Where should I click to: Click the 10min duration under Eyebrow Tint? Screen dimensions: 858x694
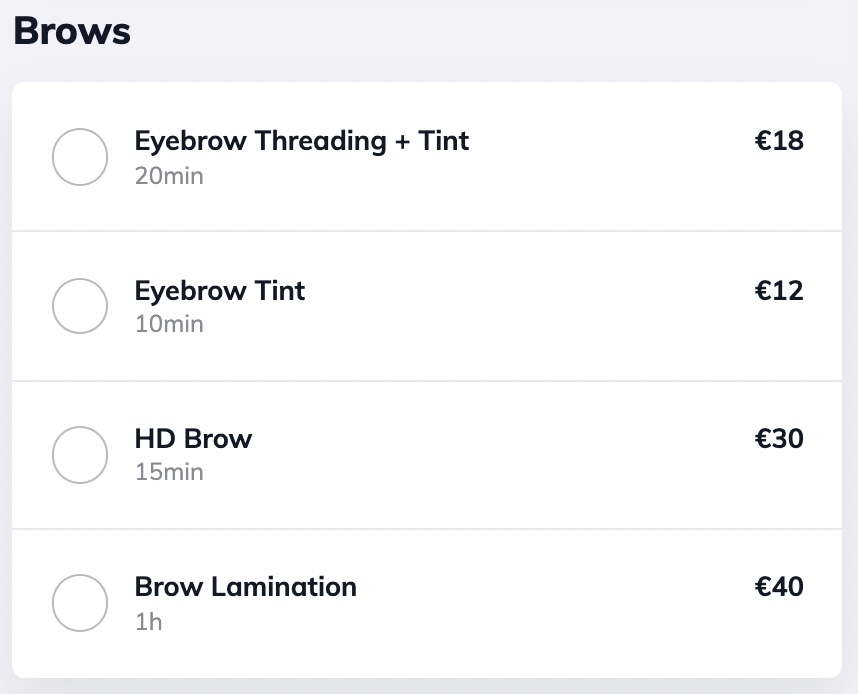tap(169, 324)
